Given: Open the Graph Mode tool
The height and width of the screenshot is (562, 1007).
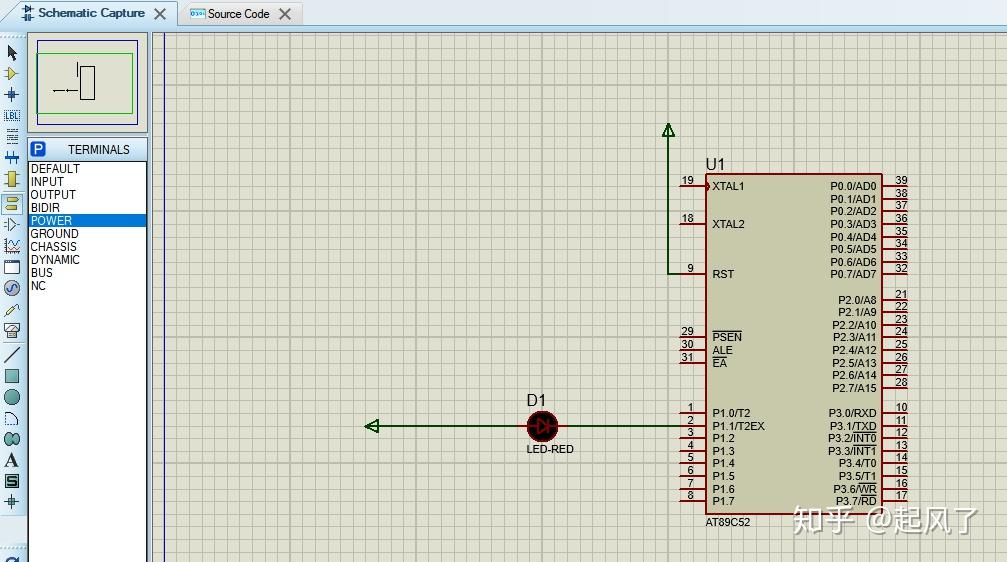Looking at the screenshot, I should (x=12, y=245).
